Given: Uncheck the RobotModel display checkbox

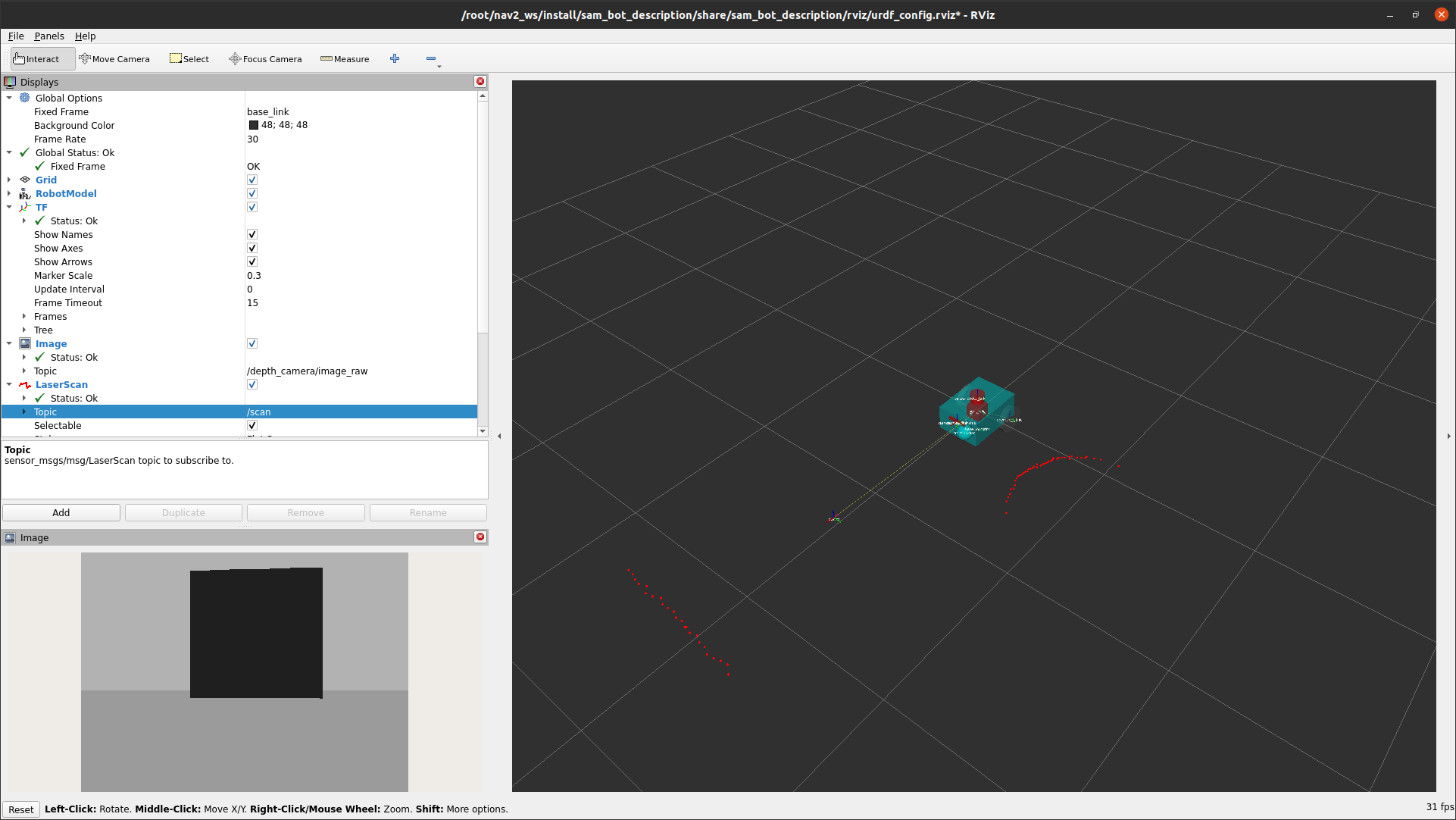Looking at the screenshot, I should point(252,193).
